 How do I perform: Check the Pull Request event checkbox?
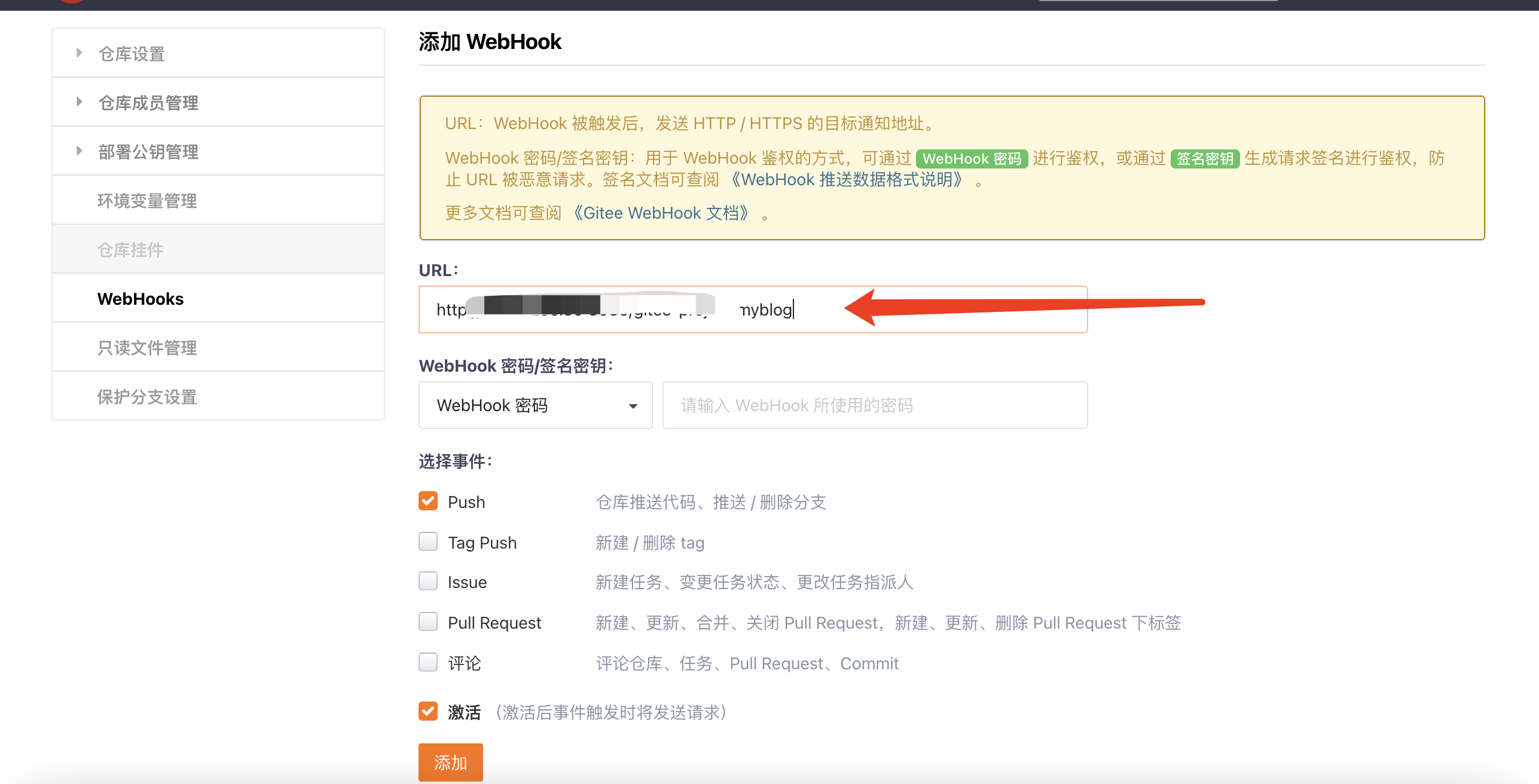[x=428, y=621]
